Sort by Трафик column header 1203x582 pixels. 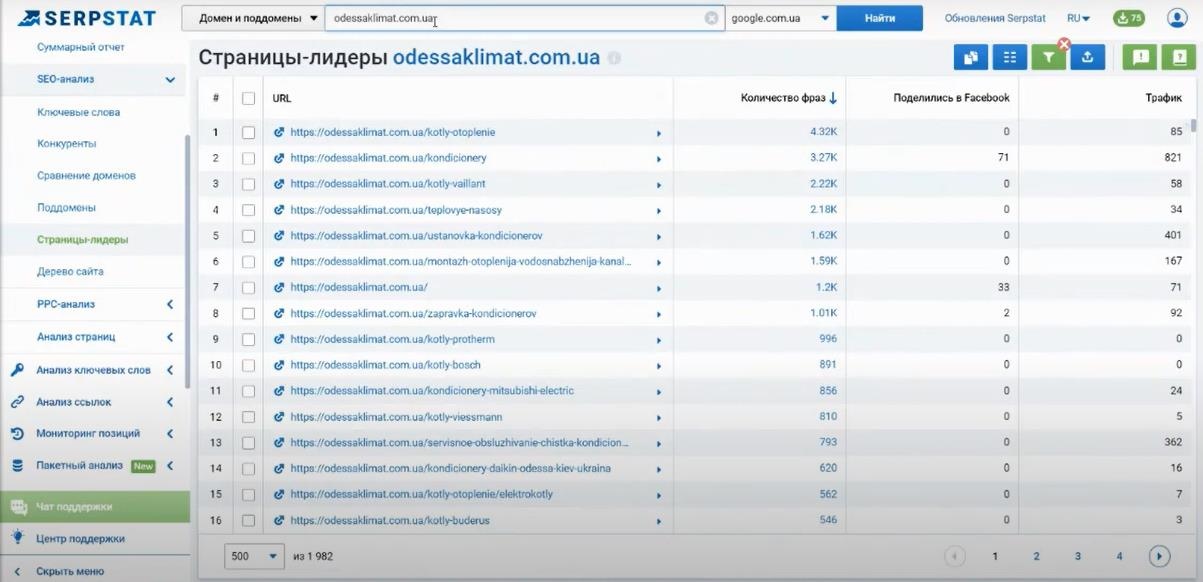pos(1163,98)
